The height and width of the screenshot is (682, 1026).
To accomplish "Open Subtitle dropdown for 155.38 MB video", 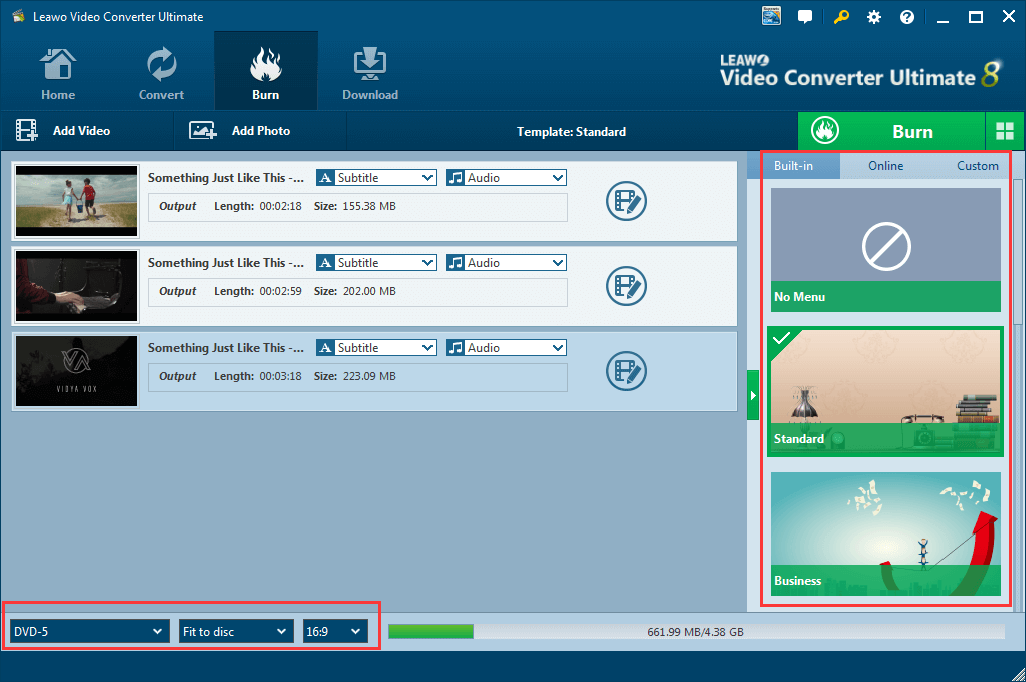I will pyautogui.click(x=376, y=178).
